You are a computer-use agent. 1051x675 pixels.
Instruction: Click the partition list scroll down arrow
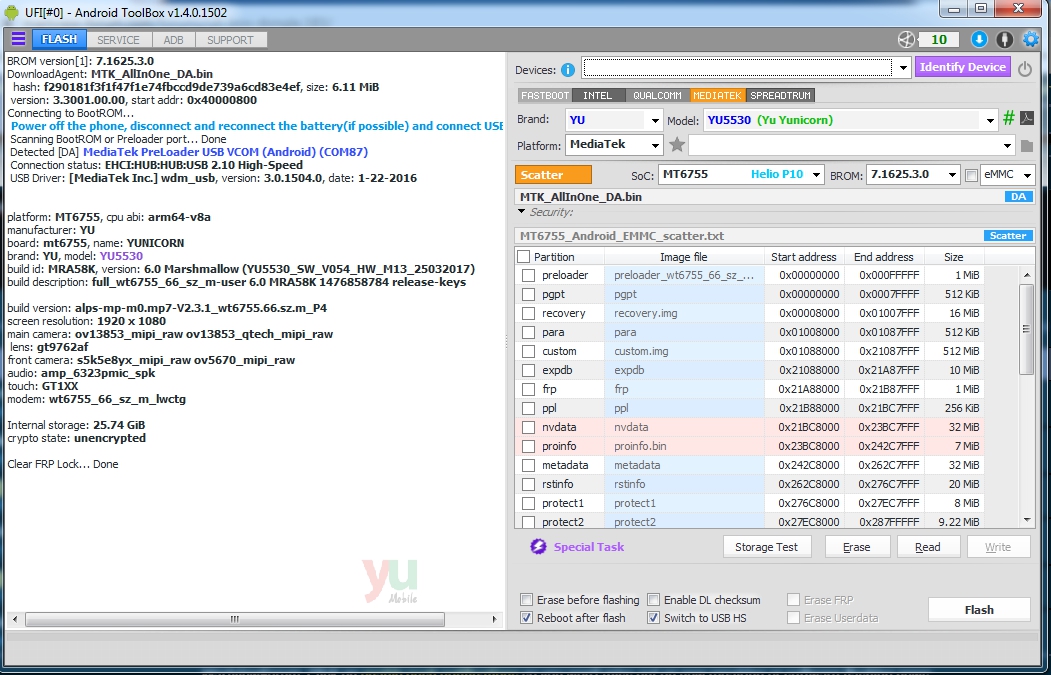tap(1027, 519)
